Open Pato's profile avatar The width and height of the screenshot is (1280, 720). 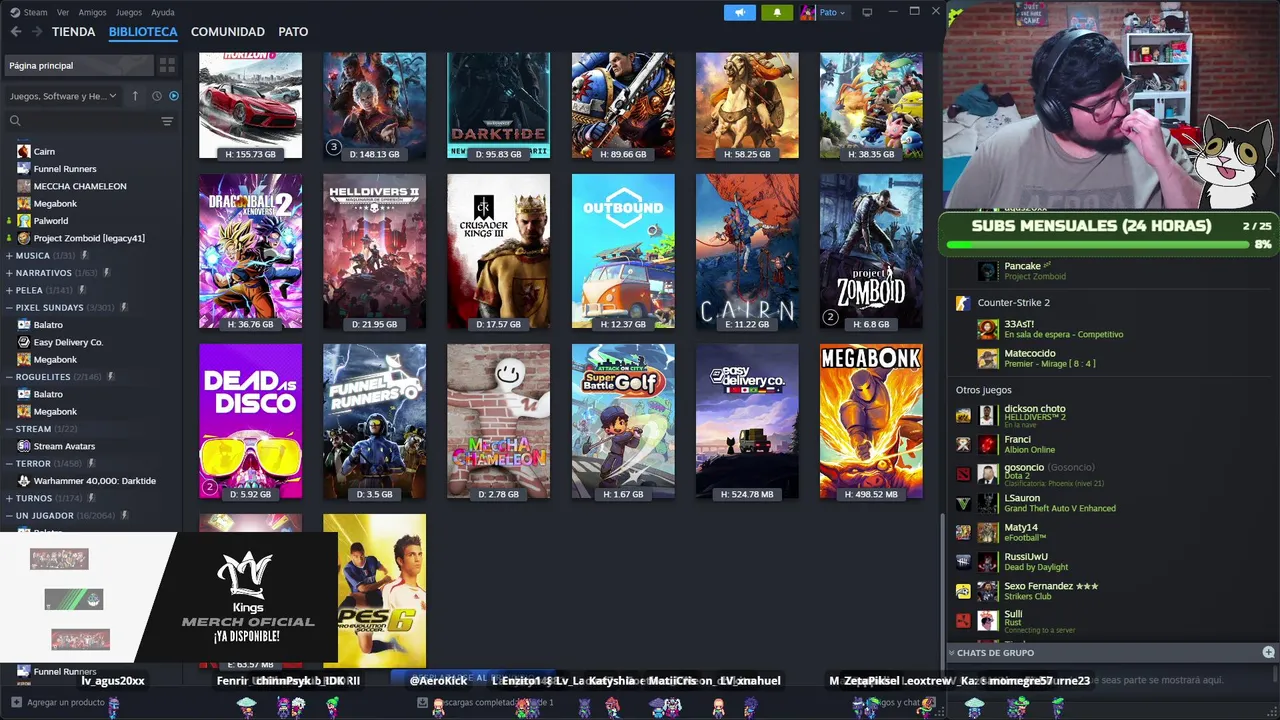pos(808,12)
